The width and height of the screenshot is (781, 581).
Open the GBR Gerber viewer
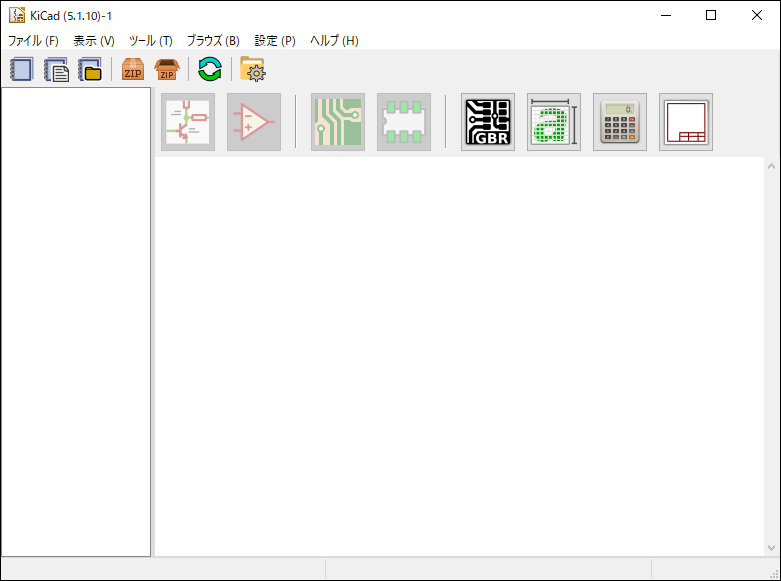(x=488, y=122)
